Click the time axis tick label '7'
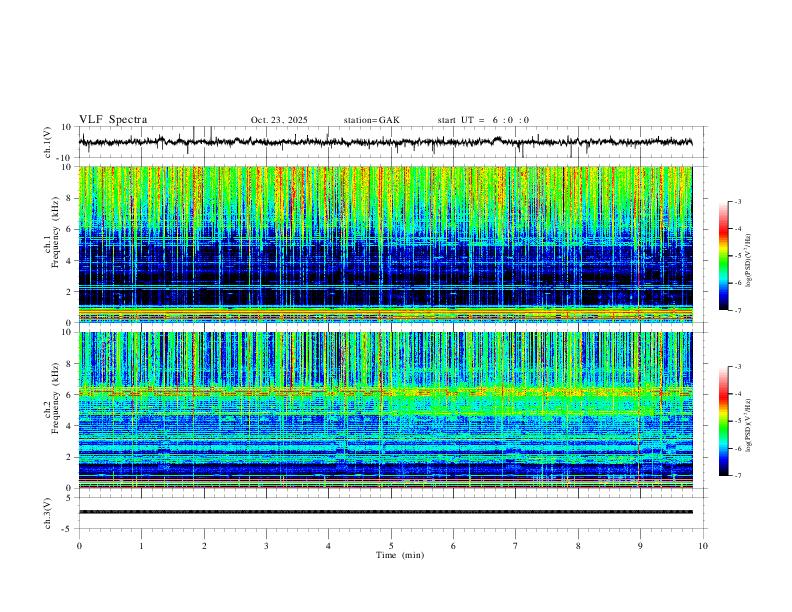This screenshot has width=792, height=612. [516, 546]
